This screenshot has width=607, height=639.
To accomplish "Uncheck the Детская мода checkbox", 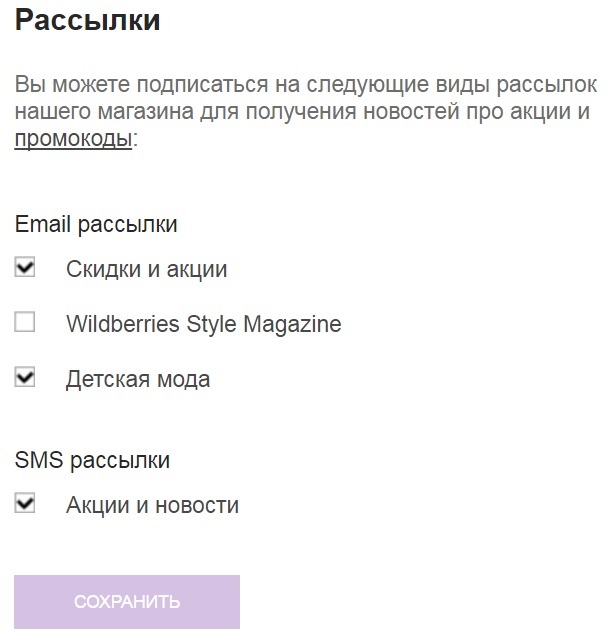I will 25,378.
